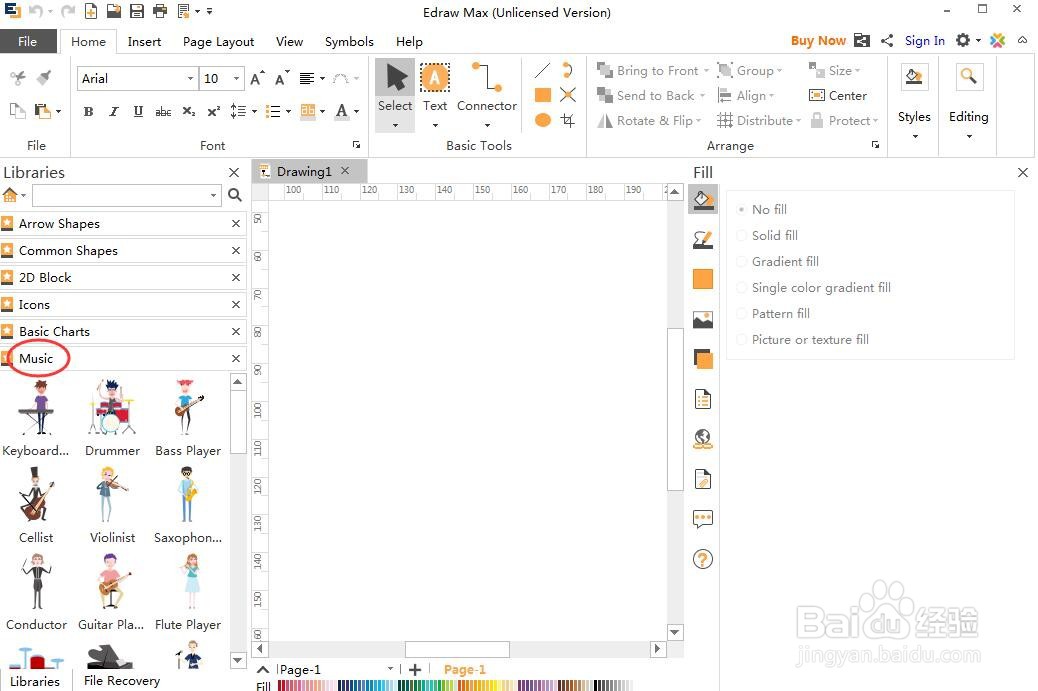This screenshot has height=691, width=1038.
Task: Close the Fill panel
Action: 1023,172
